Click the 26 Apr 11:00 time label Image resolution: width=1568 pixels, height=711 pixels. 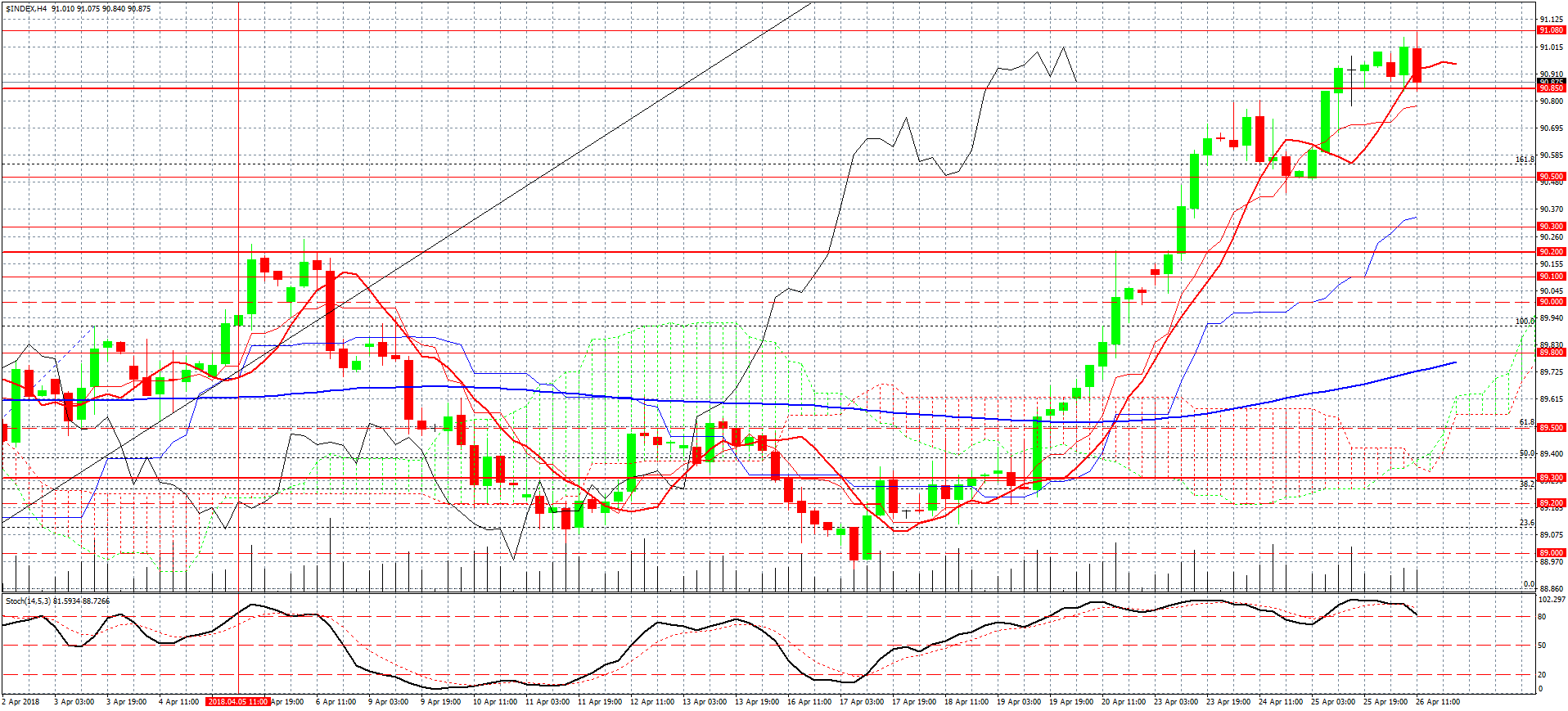(x=1437, y=702)
